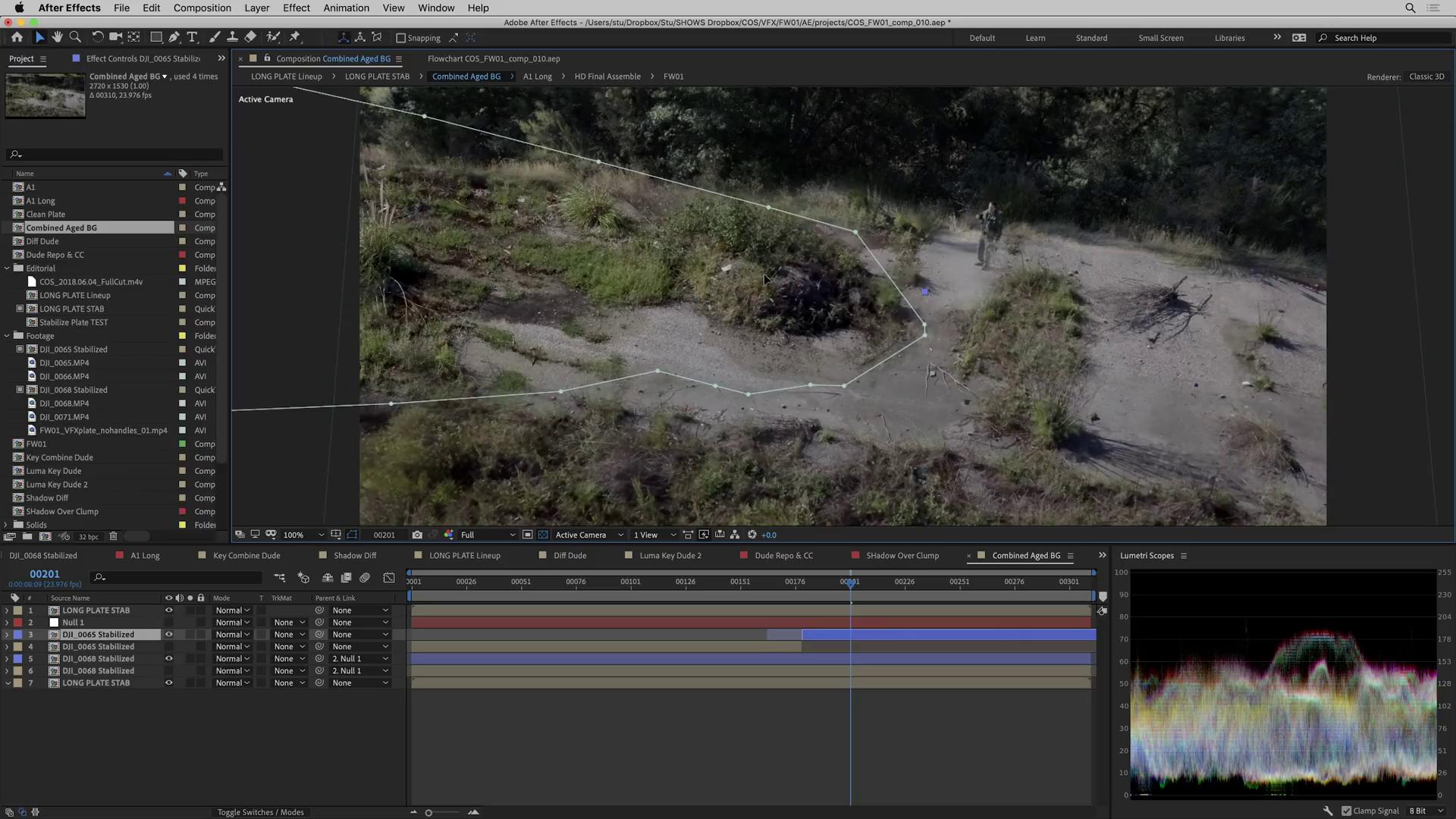Open the composition flowchart icon in viewer
Image resolution: width=1456 pixels, height=819 pixels.
click(x=735, y=535)
